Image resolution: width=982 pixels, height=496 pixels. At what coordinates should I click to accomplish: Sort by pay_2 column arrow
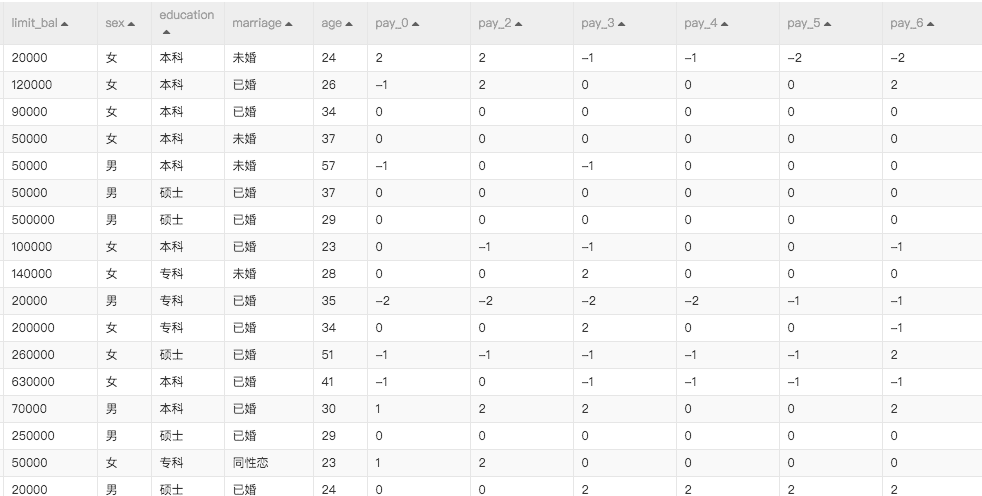tap(518, 24)
